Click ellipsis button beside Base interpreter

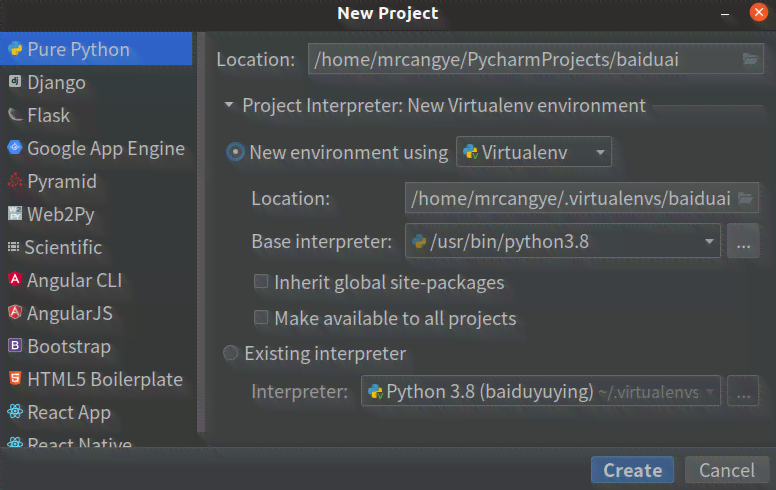[743, 241]
